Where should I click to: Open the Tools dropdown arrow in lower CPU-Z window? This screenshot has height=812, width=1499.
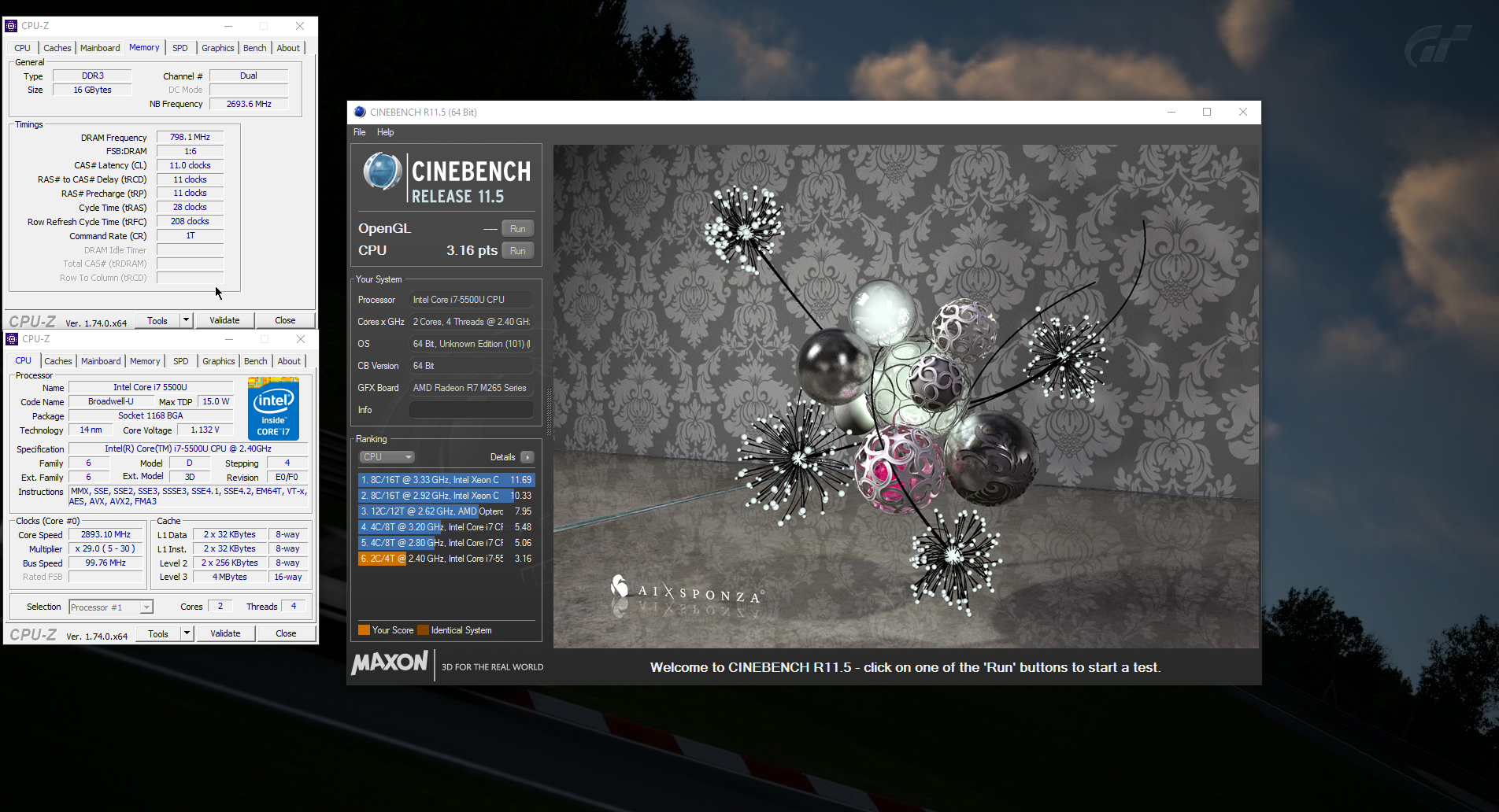click(187, 633)
